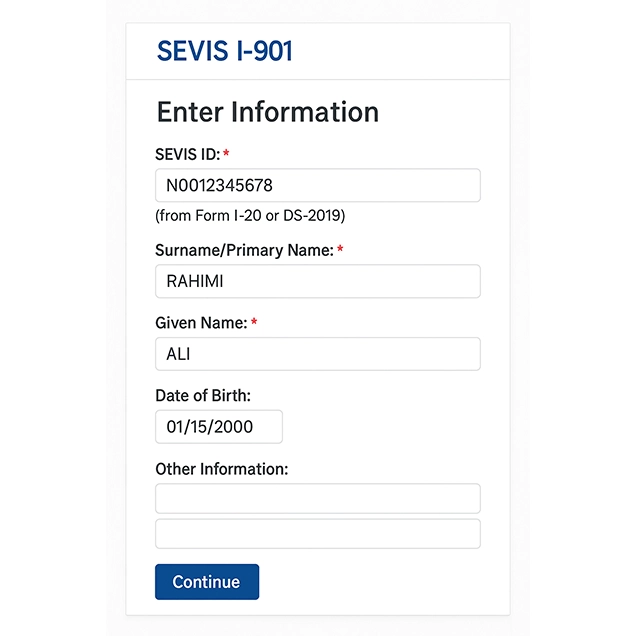Screen dimensions: 636x636
Task: Click the Form I-20 or DS-2019 hint text
Action: [250, 215]
